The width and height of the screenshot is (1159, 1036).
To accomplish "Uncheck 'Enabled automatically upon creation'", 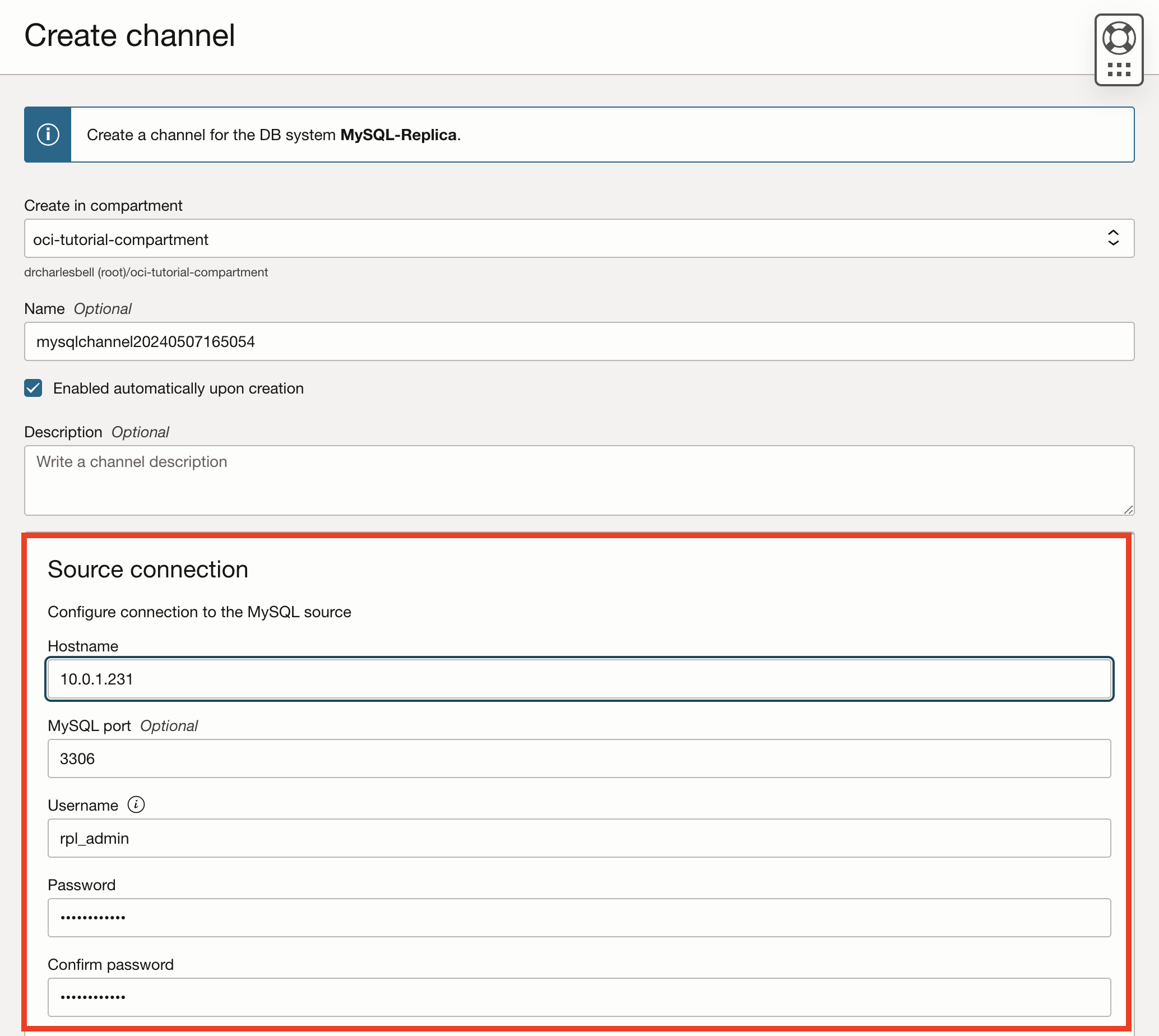I will click(33, 387).
